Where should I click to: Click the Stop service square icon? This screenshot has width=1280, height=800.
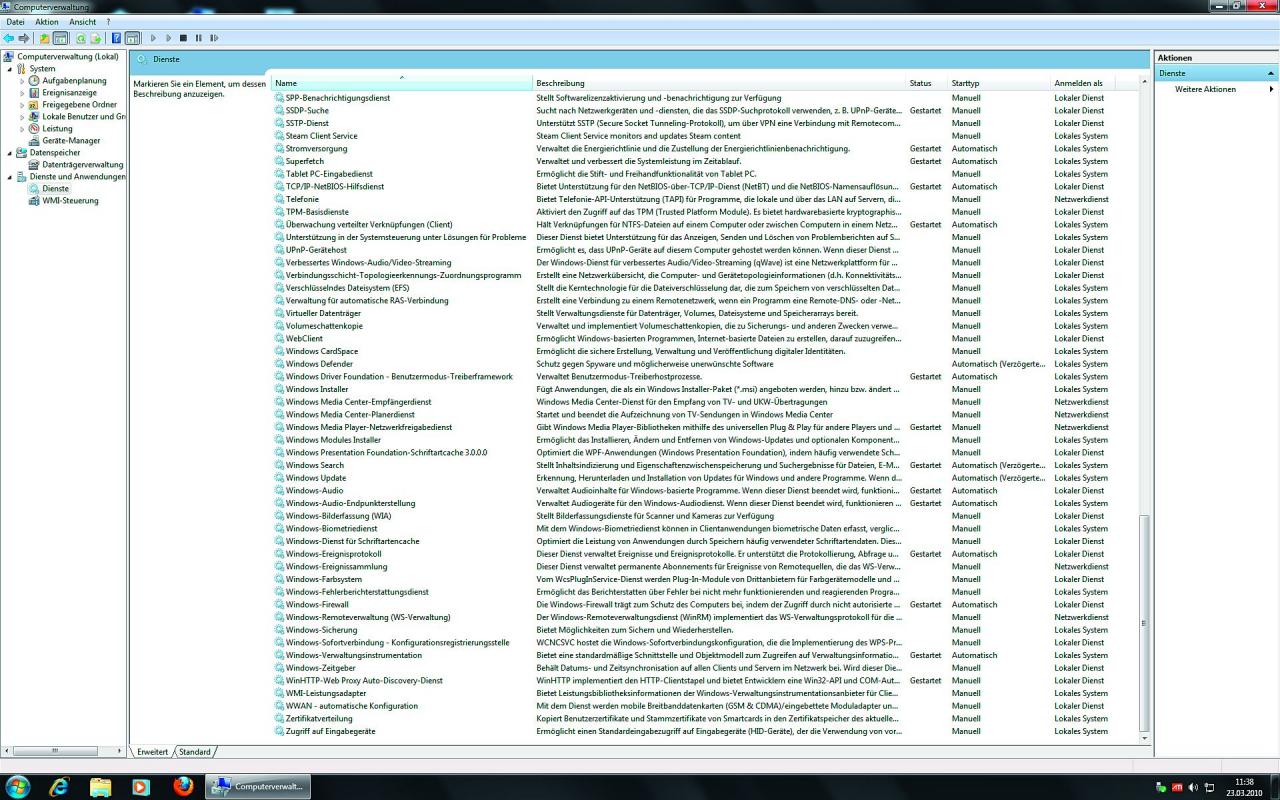point(183,38)
